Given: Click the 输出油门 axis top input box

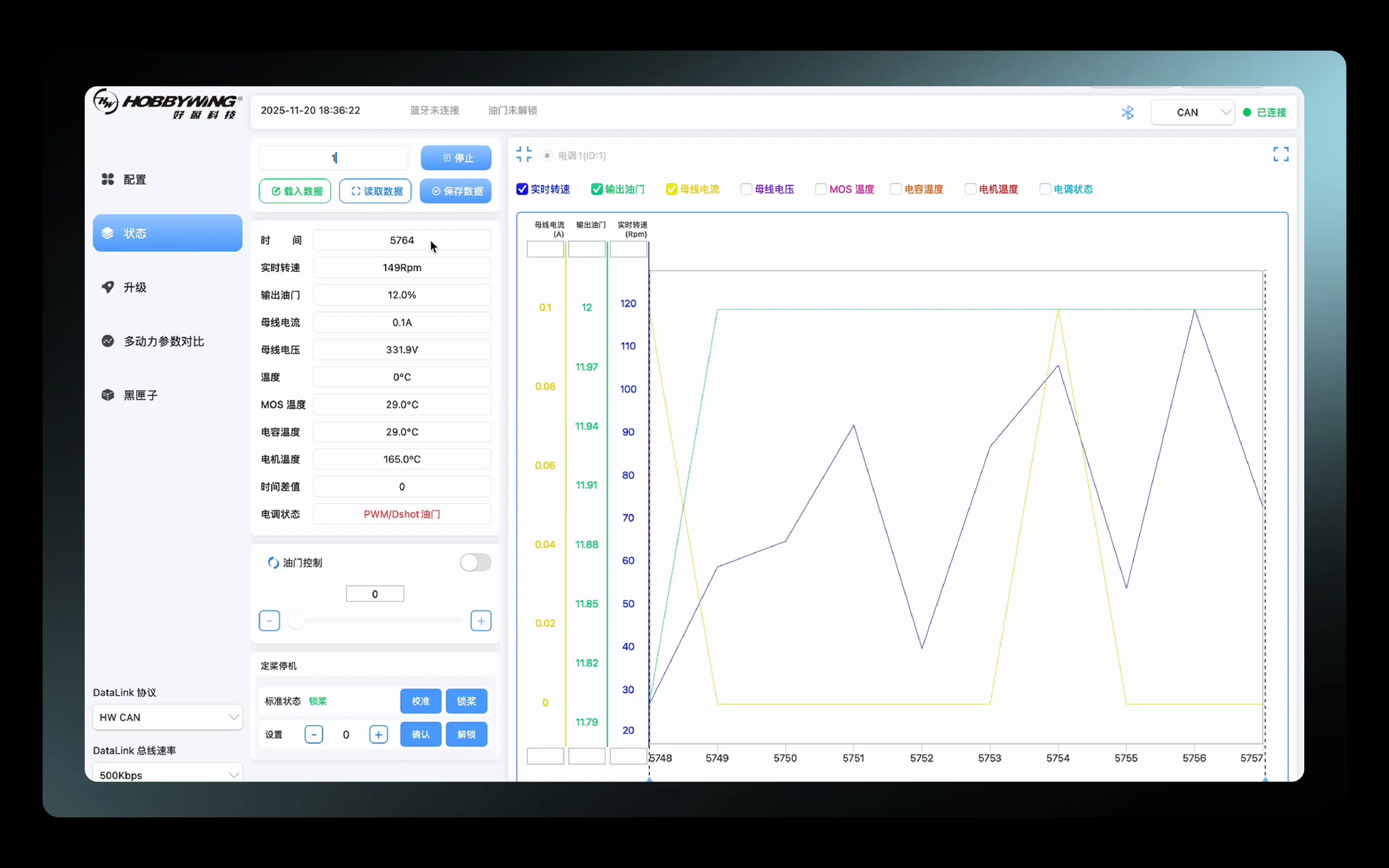Looking at the screenshot, I should (587, 249).
